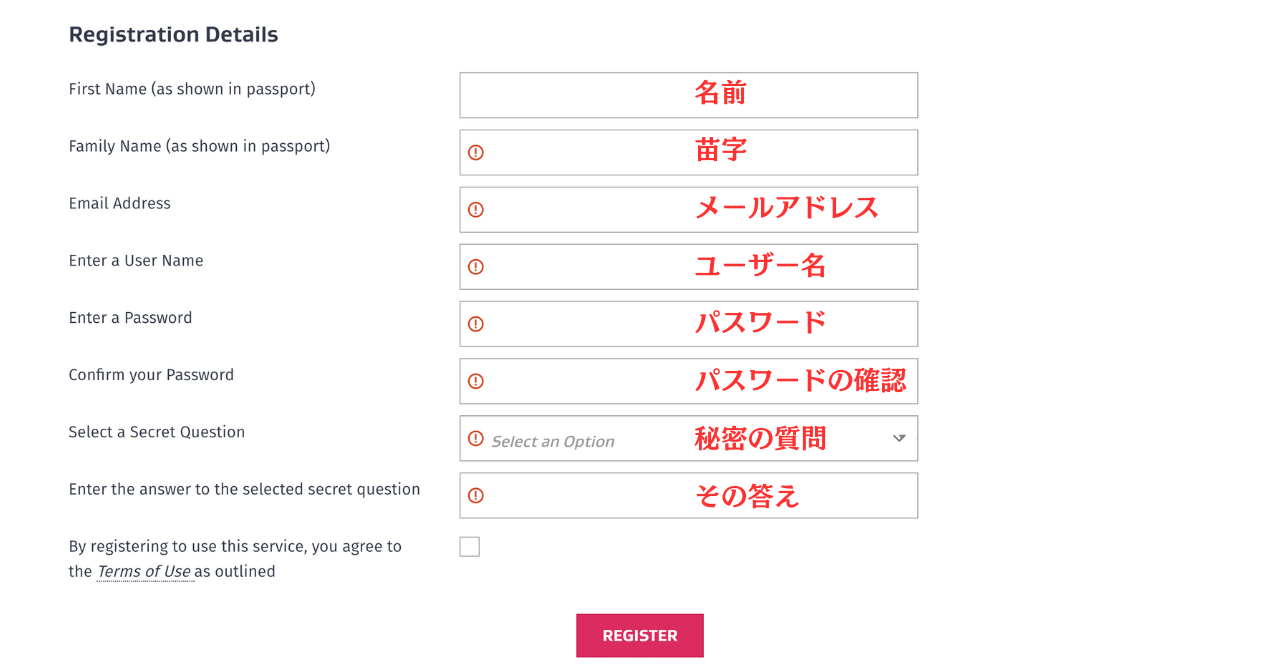The height and width of the screenshot is (670, 1280).
Task: Click the warning icon in Email Address field
Action: (x=476, y=209)
